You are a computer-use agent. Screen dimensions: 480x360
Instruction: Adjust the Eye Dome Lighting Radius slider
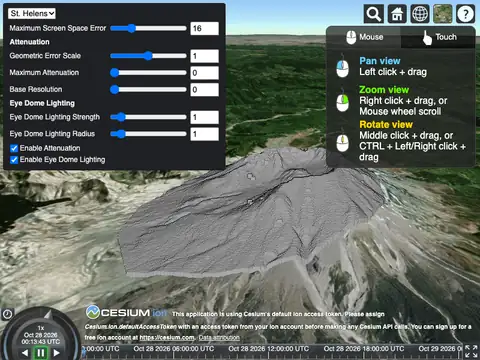(x=148, y=134)
